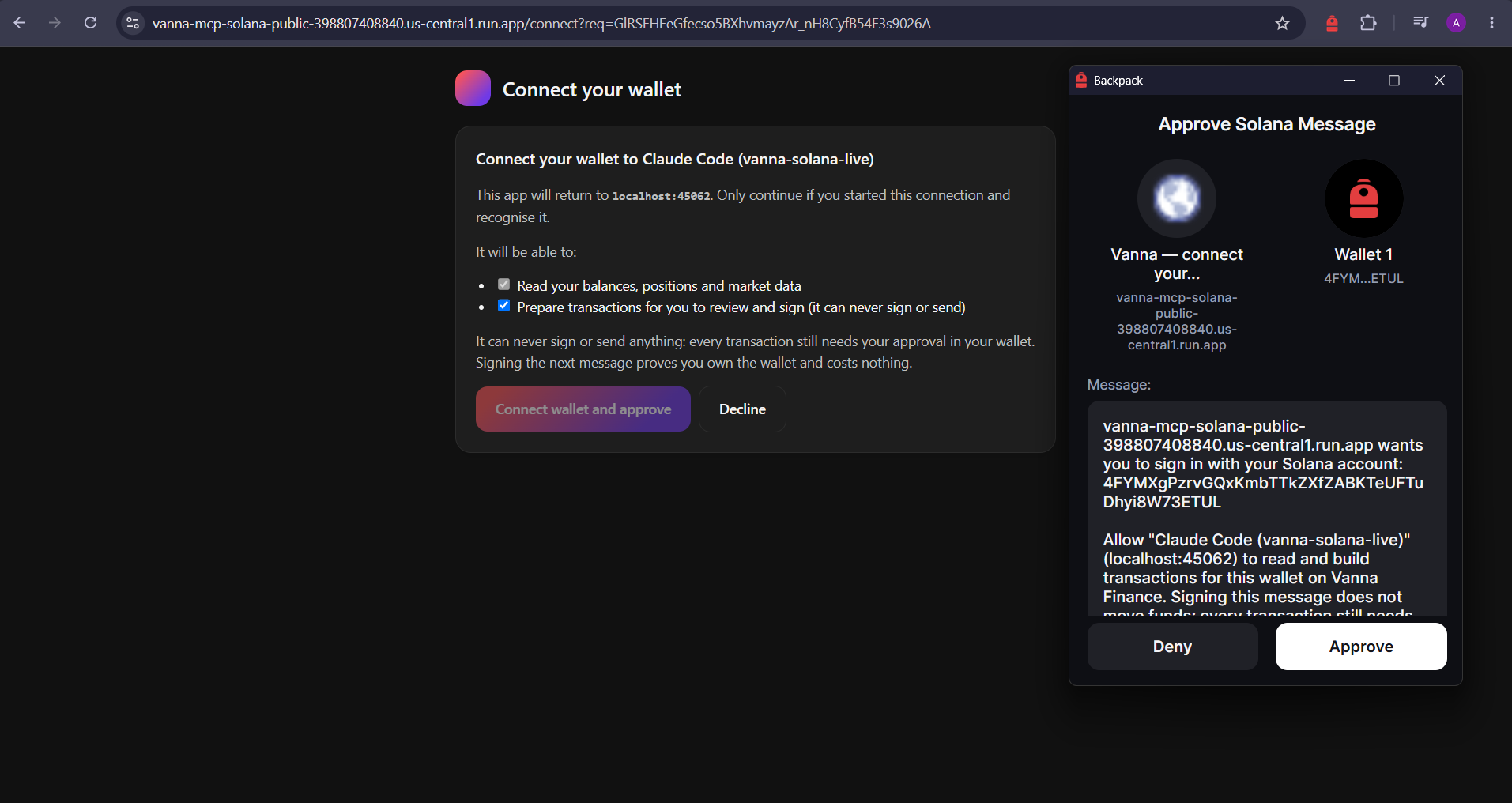Close the Backpack popup window
The height and width of the screenshot is (803, 1512).
click(x=1439, y=81)
